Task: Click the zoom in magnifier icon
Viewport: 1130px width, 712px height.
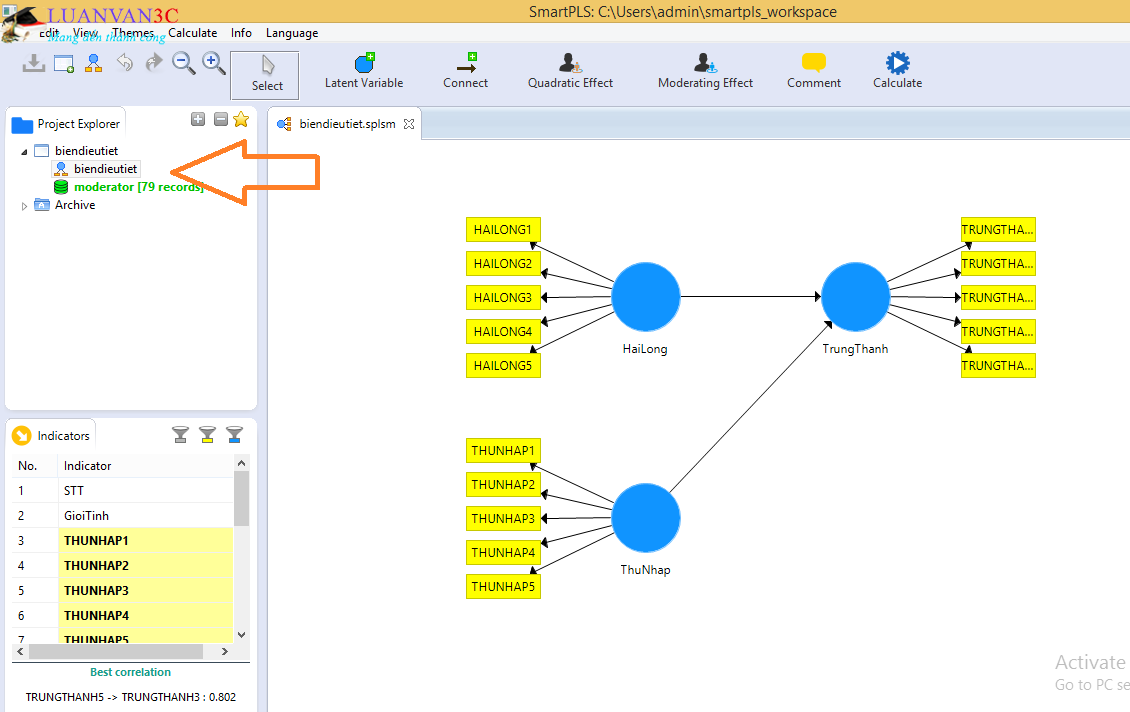Action: [214, 63]
